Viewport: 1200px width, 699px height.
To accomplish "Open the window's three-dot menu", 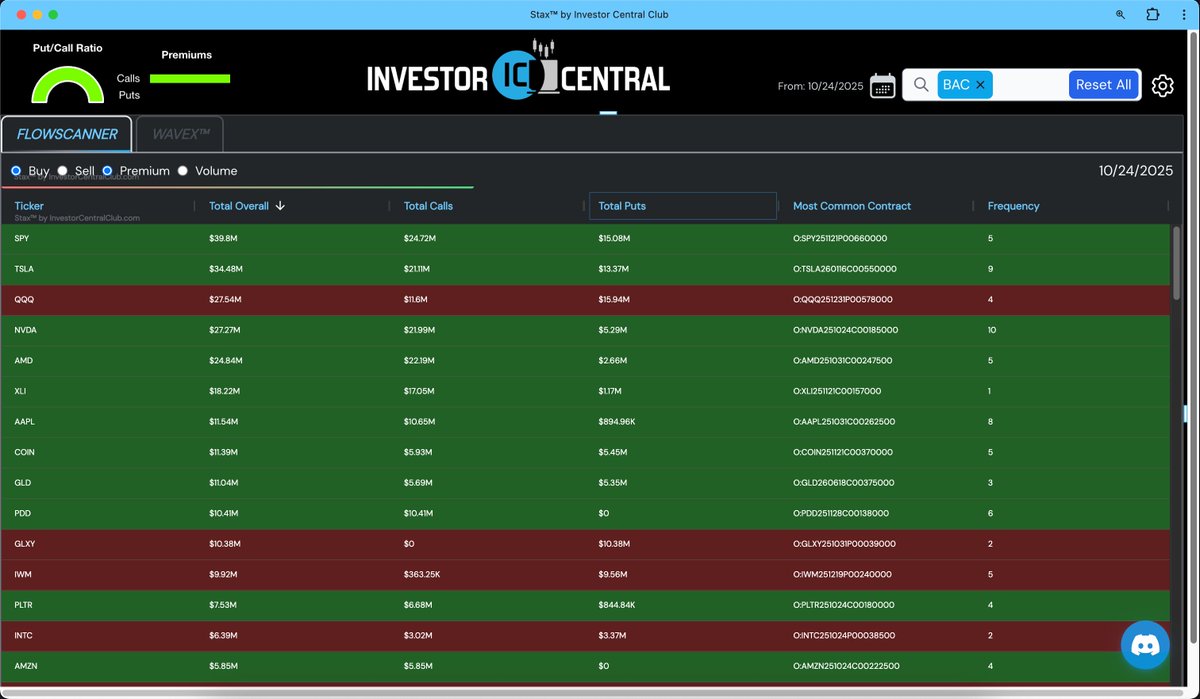I will pyautogui.click(x=1183, y=15).
